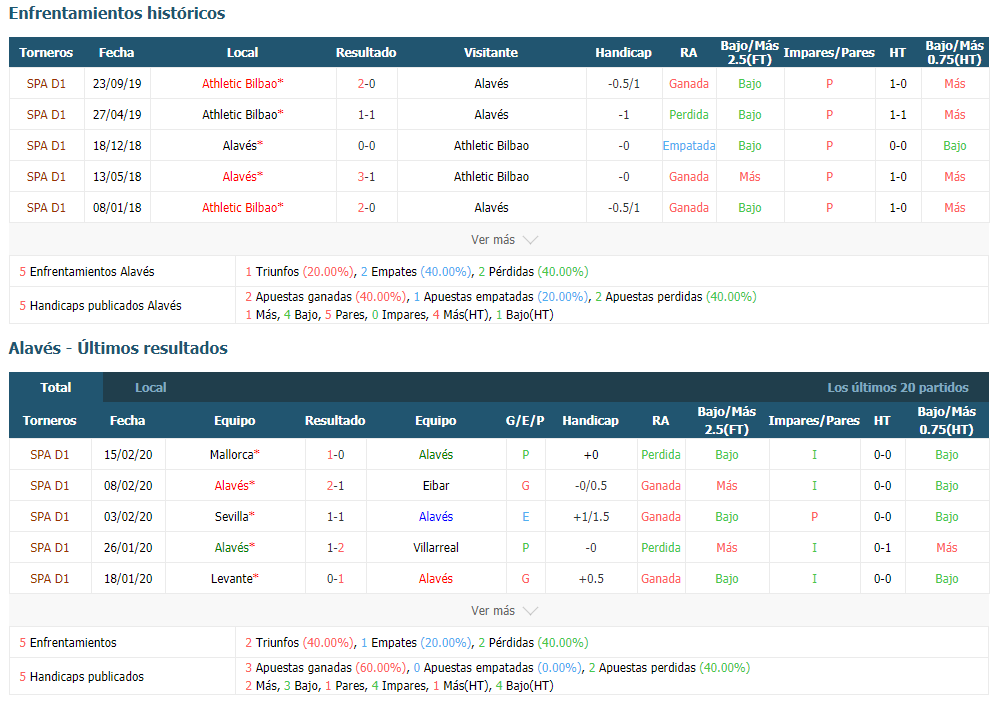Click the 'G/E/P' column header

tap(525, 420)
